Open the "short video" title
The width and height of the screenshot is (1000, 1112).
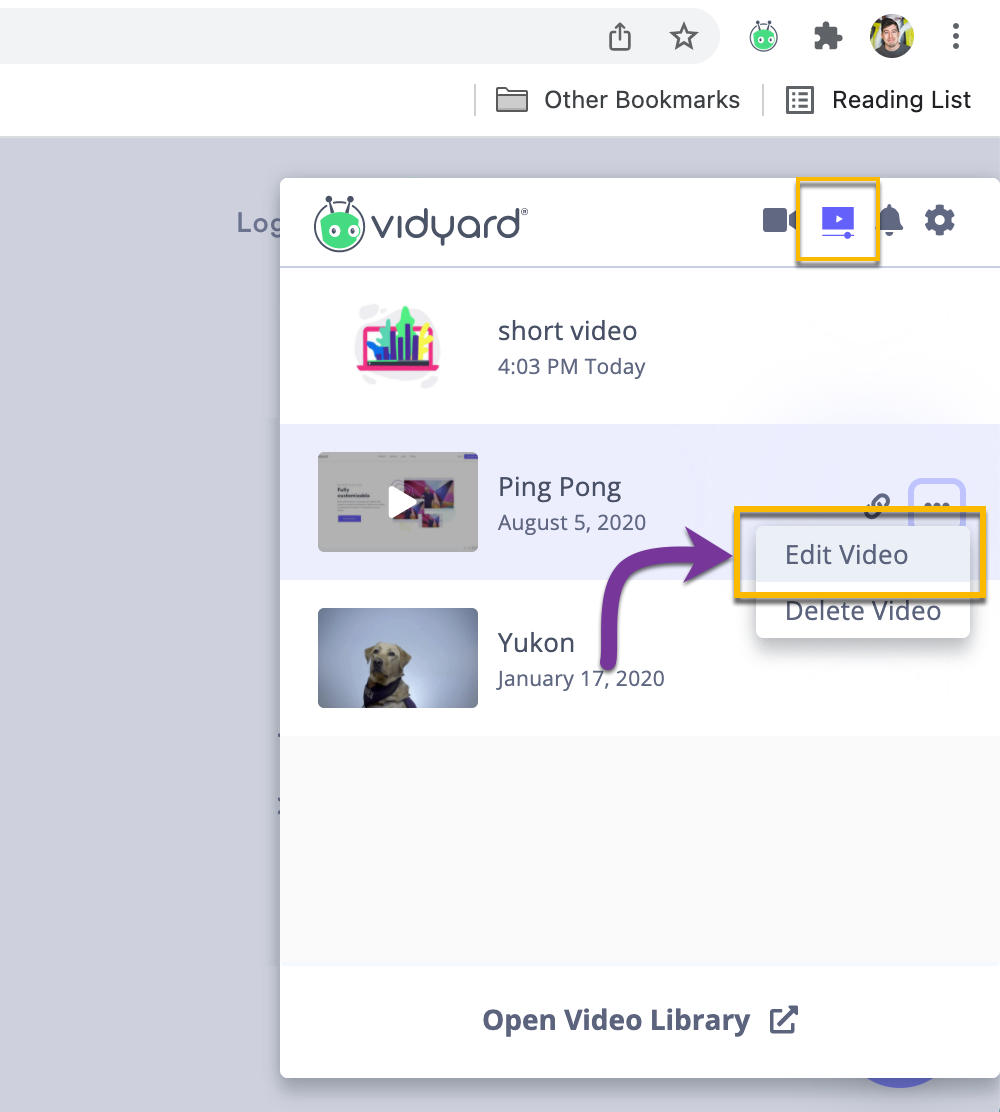(567, 330)
